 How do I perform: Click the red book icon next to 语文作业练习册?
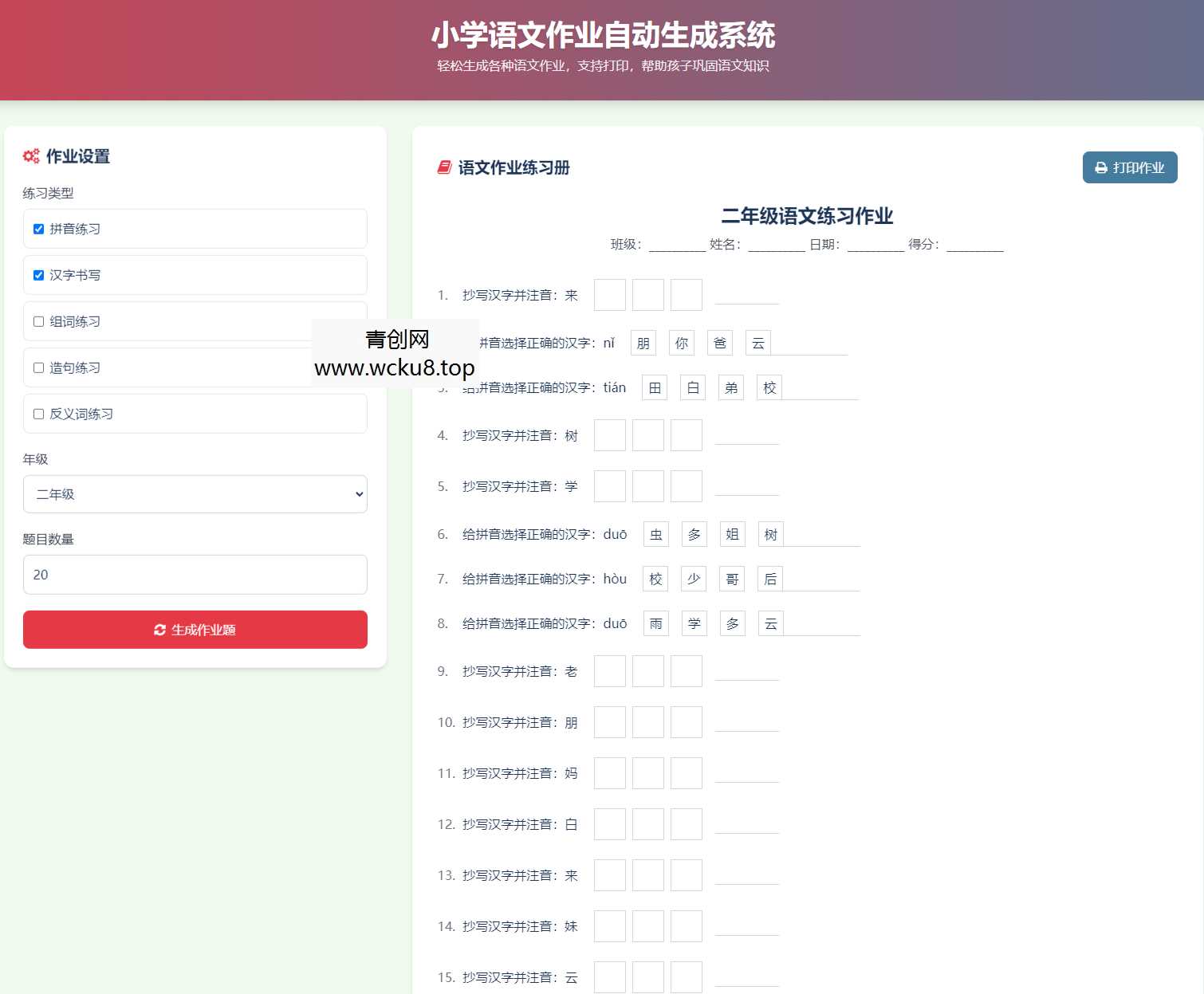pos(444,167)
